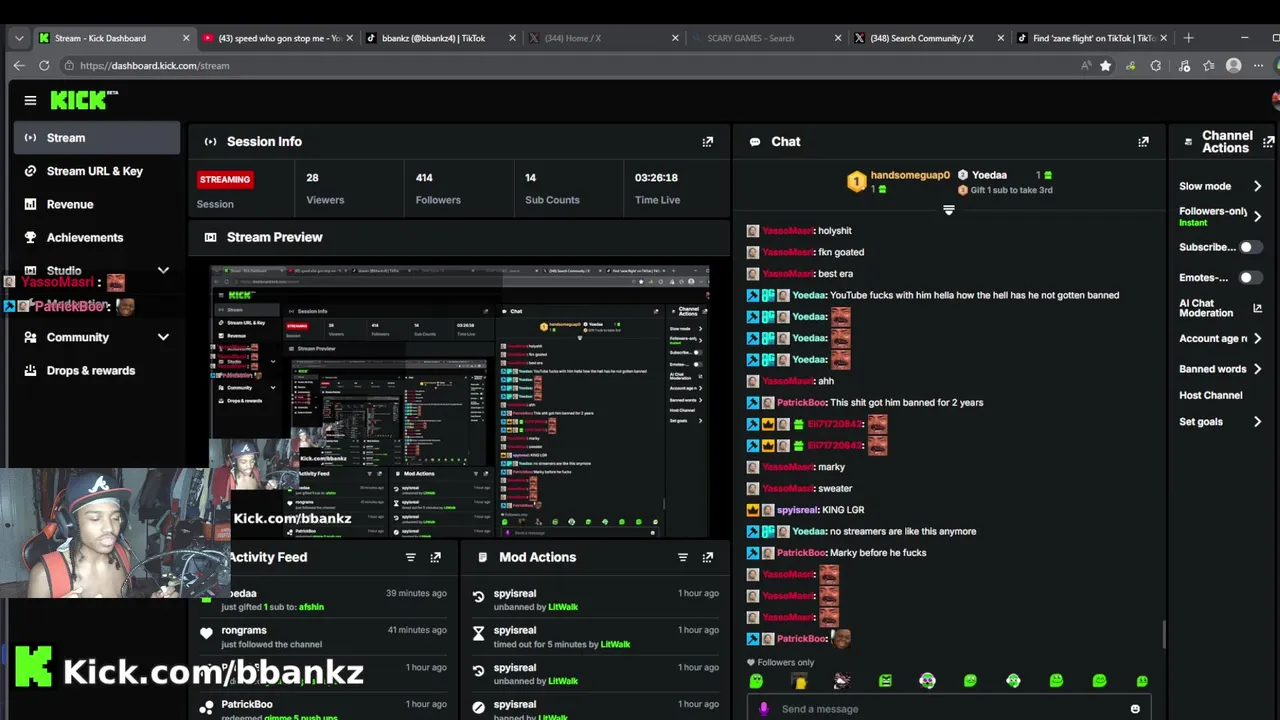
Task: Open the hamburger menu beside Kick logo
Action: 30,100
